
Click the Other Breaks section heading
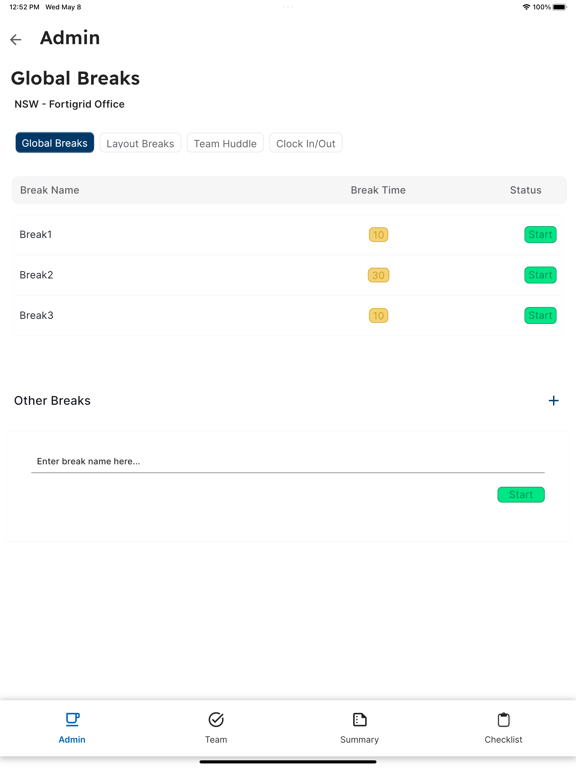[x=52, y=401]
